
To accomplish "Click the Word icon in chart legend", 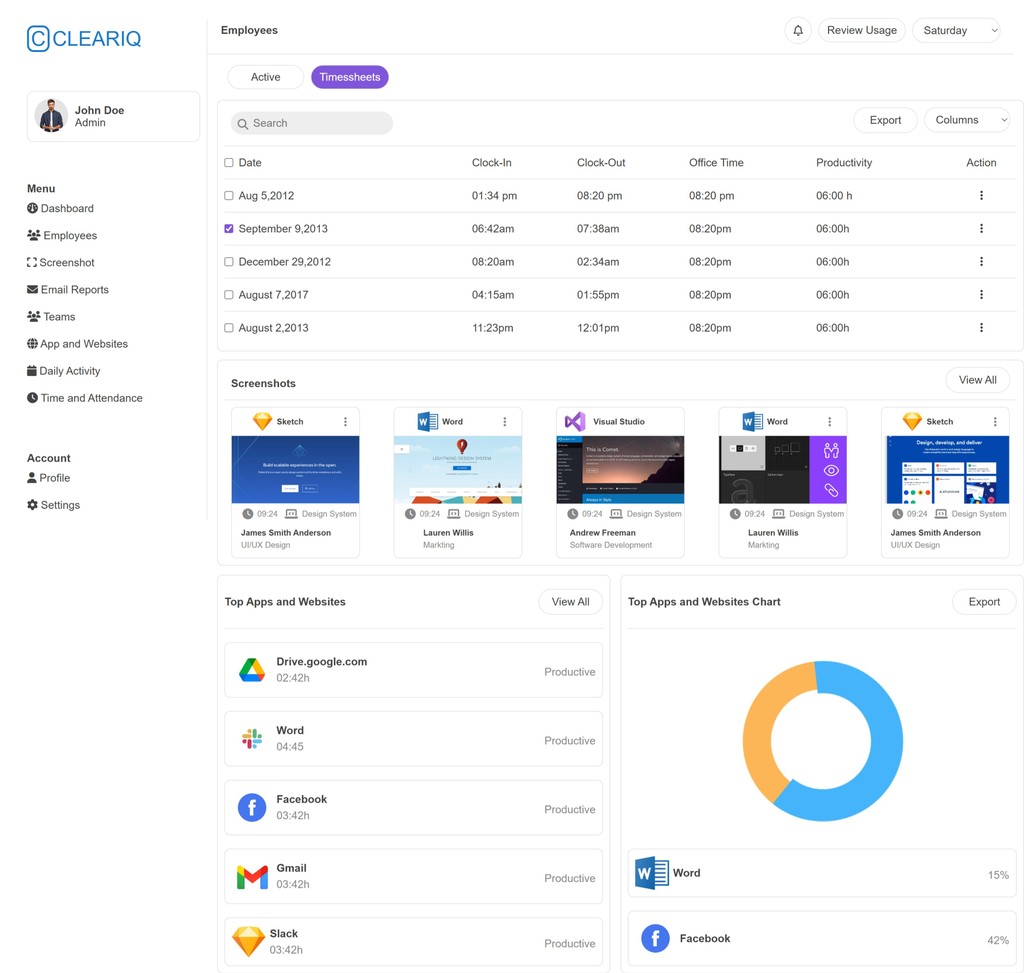I will coord(652,873).
